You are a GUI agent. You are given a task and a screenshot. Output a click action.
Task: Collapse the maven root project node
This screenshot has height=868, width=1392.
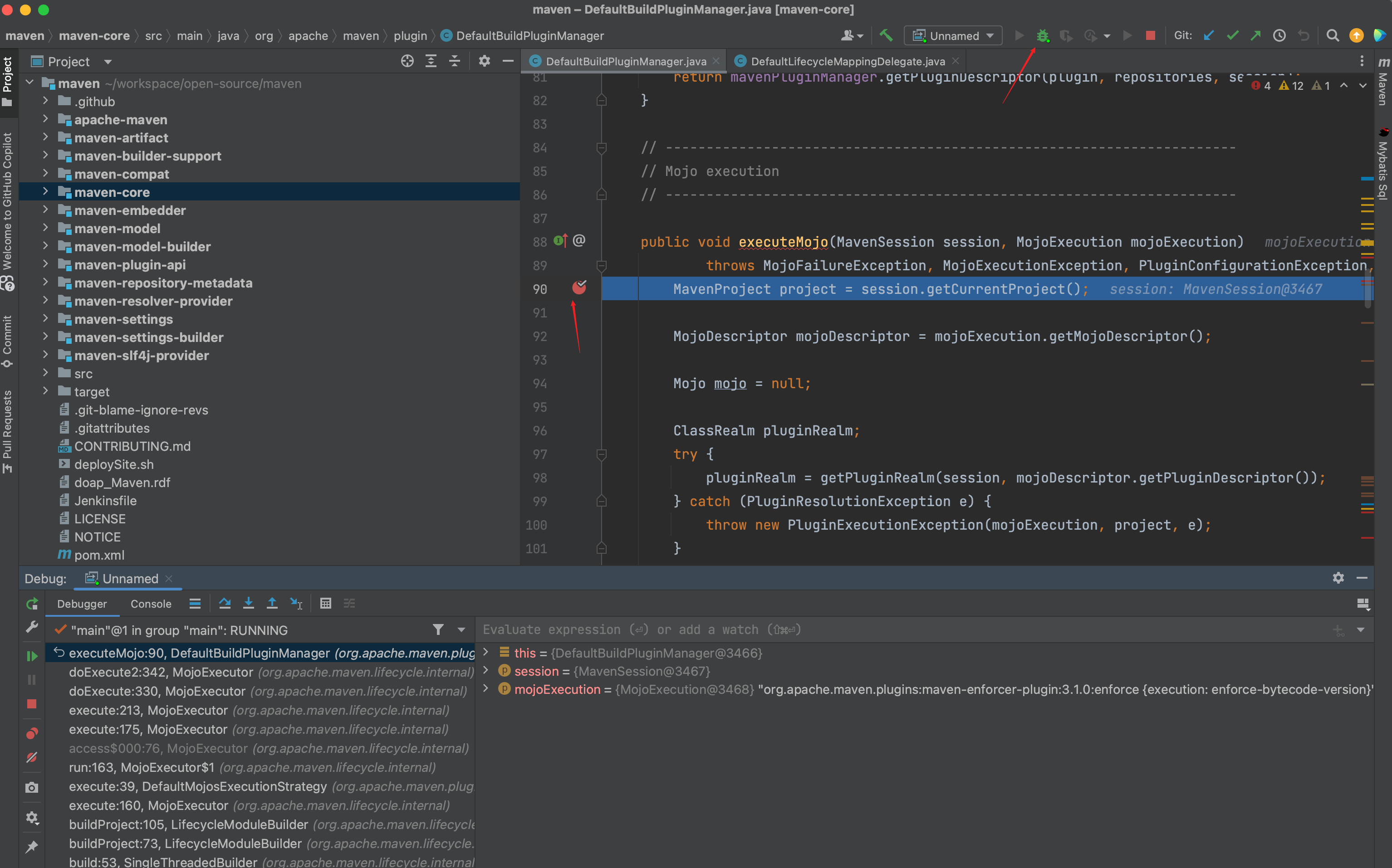[x=29, y=83]
